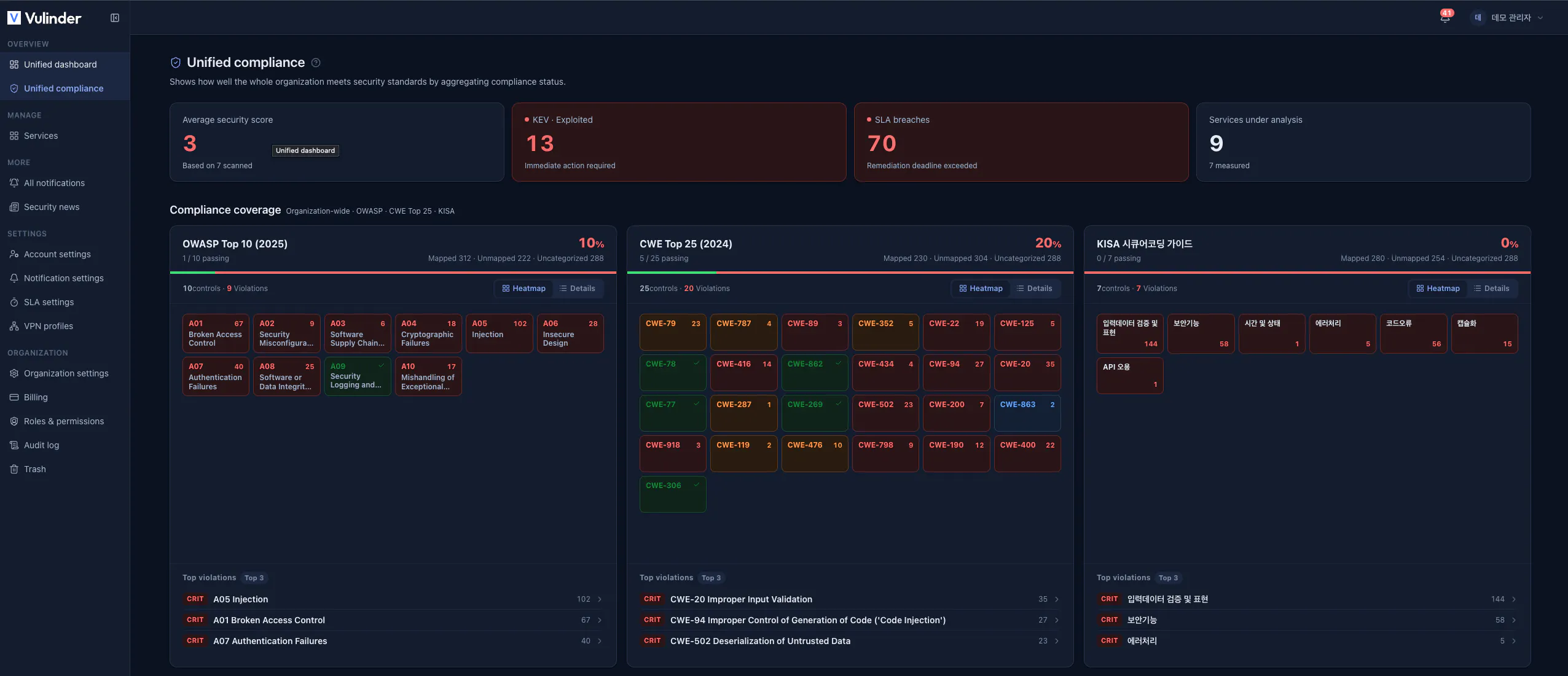Switch KISA panel to Details view
The image size is (1568, 676).
click(x=1492, y=289)
